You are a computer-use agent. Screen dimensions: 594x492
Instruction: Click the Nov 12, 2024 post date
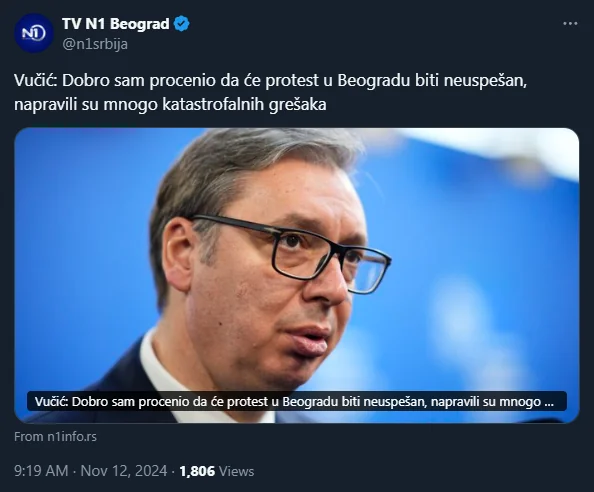[124, 471]
